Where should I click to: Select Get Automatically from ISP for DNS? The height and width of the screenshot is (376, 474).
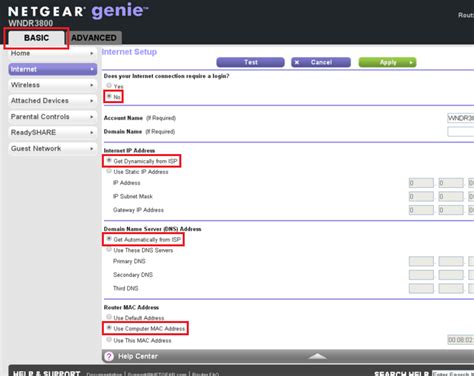click(109, 239)
